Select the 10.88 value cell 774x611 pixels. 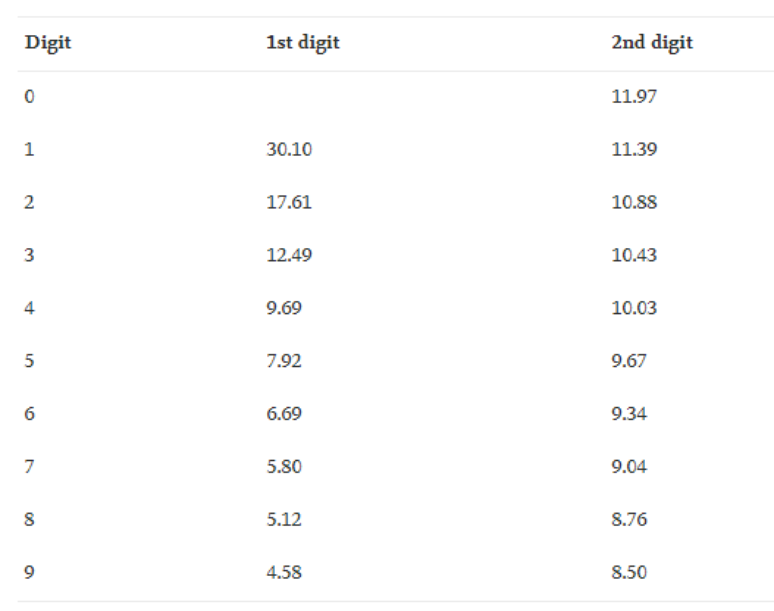(x=634, y=202)
